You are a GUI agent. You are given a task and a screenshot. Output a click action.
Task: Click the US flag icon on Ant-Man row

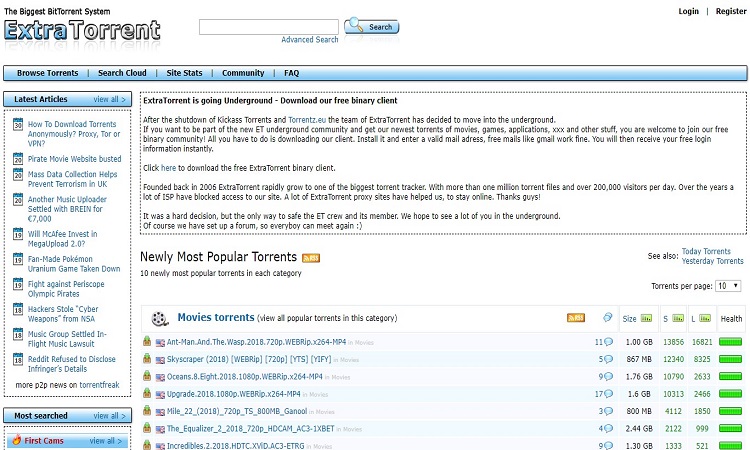(x=160, y=342)
